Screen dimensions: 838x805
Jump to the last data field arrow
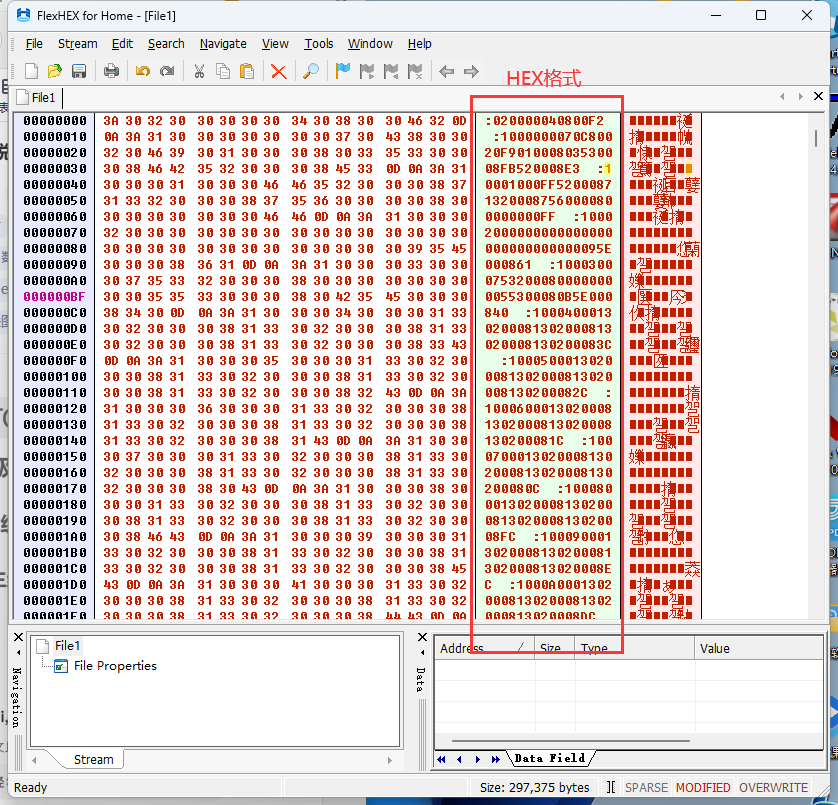click(x=496, y=759)
